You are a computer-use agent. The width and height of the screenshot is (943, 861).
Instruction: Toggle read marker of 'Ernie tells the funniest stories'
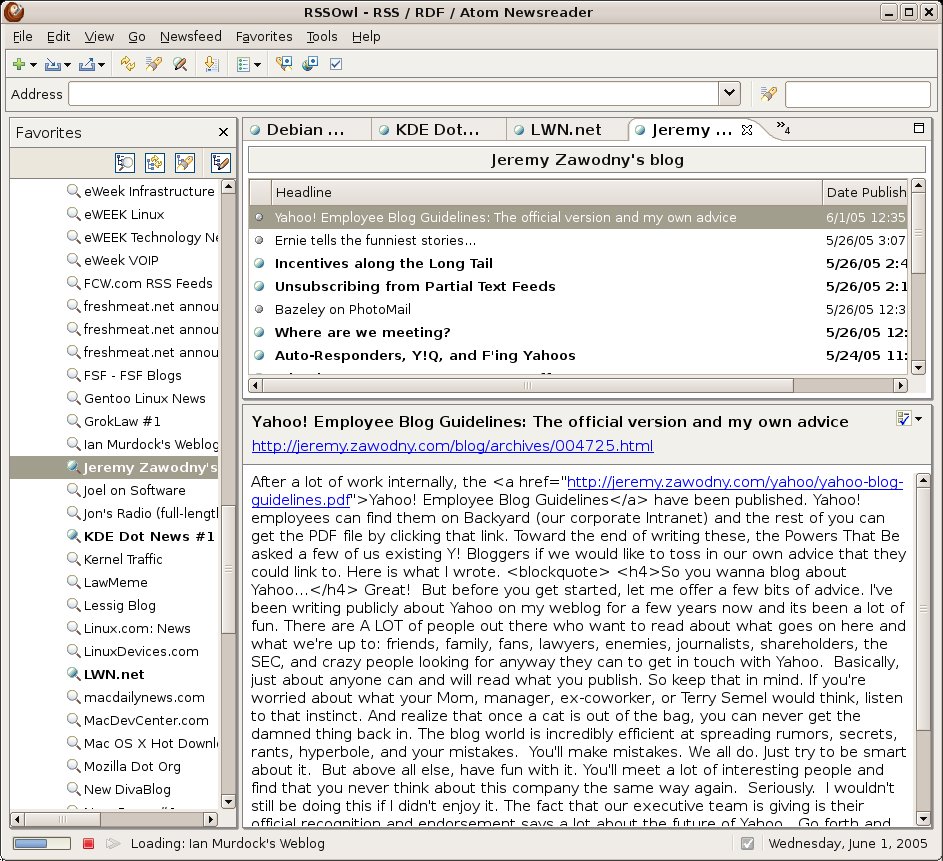pyautogui.click(x=259, y=241)
